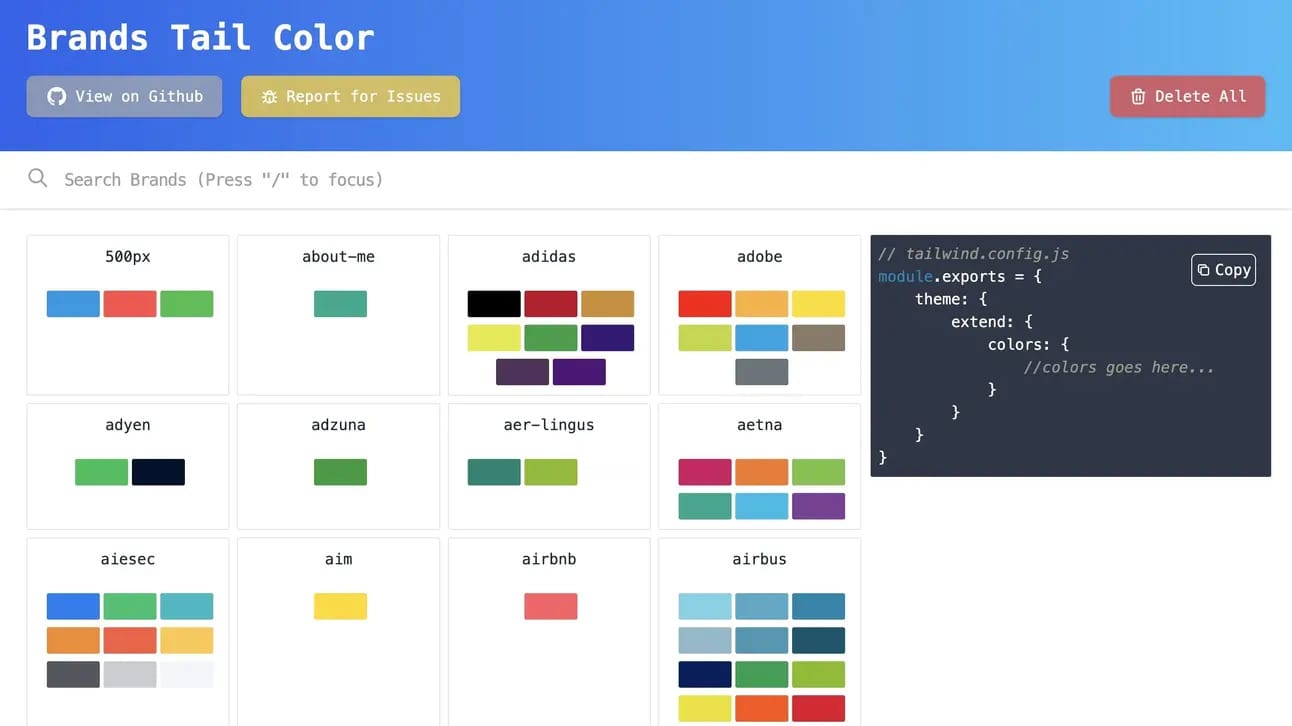This screenshot has width=1292, height=726.
Task: Click the trash can icon
Action: pyautogui.click(x=1138, y=97)
